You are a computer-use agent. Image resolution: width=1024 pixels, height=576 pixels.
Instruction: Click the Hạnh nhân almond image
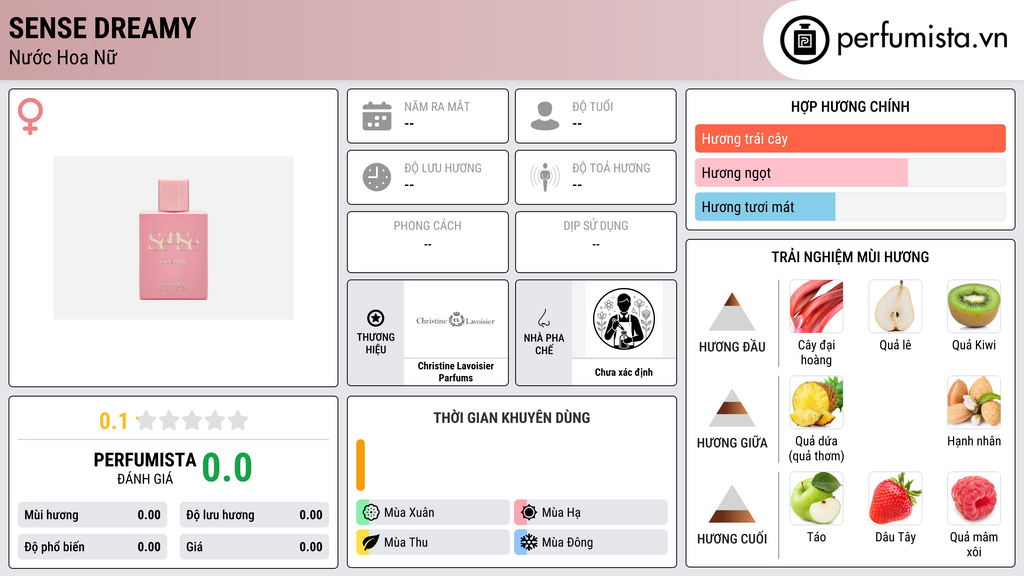[974, 402]
